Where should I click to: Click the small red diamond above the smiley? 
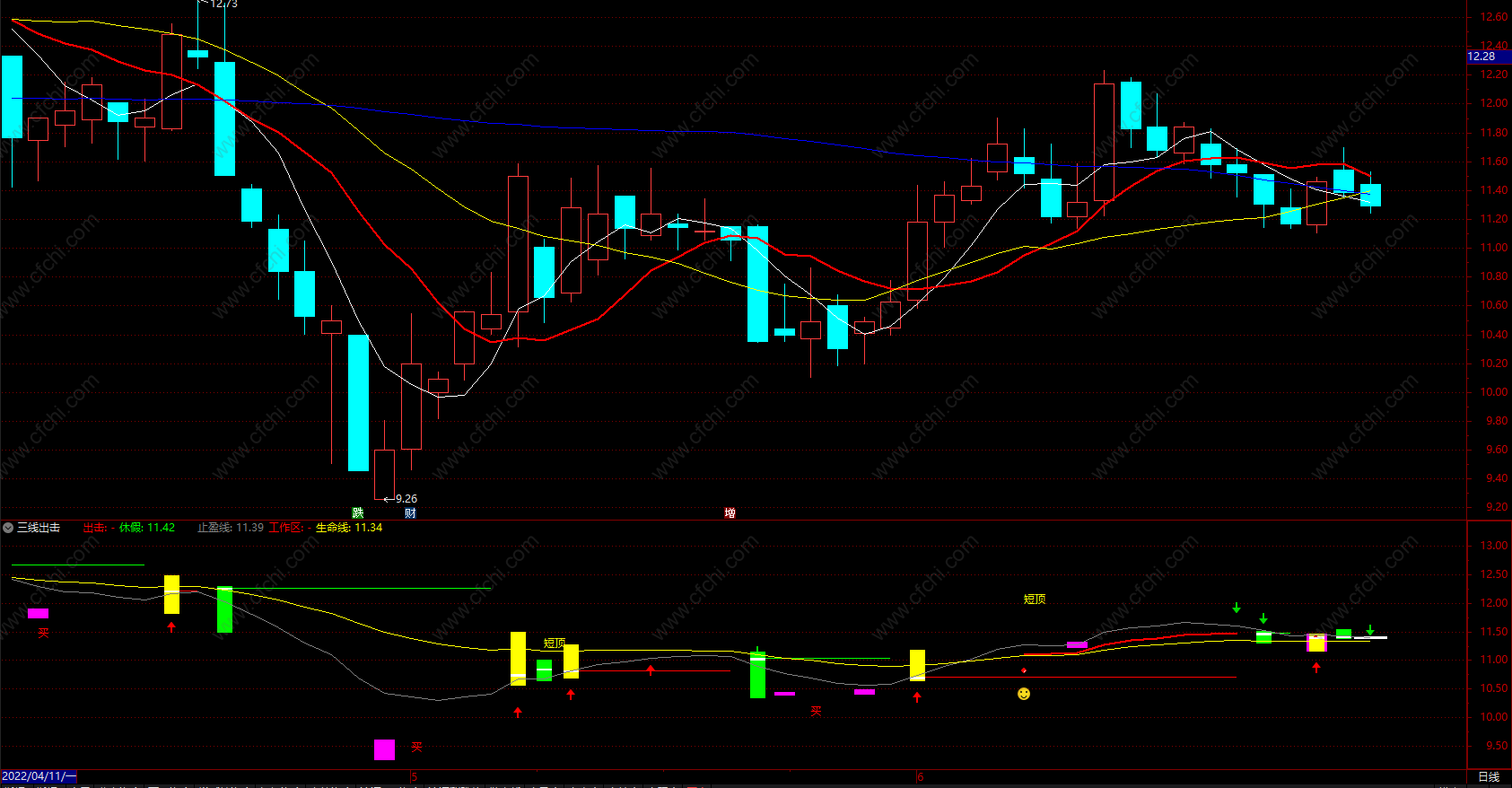(x=1024, y=670)
